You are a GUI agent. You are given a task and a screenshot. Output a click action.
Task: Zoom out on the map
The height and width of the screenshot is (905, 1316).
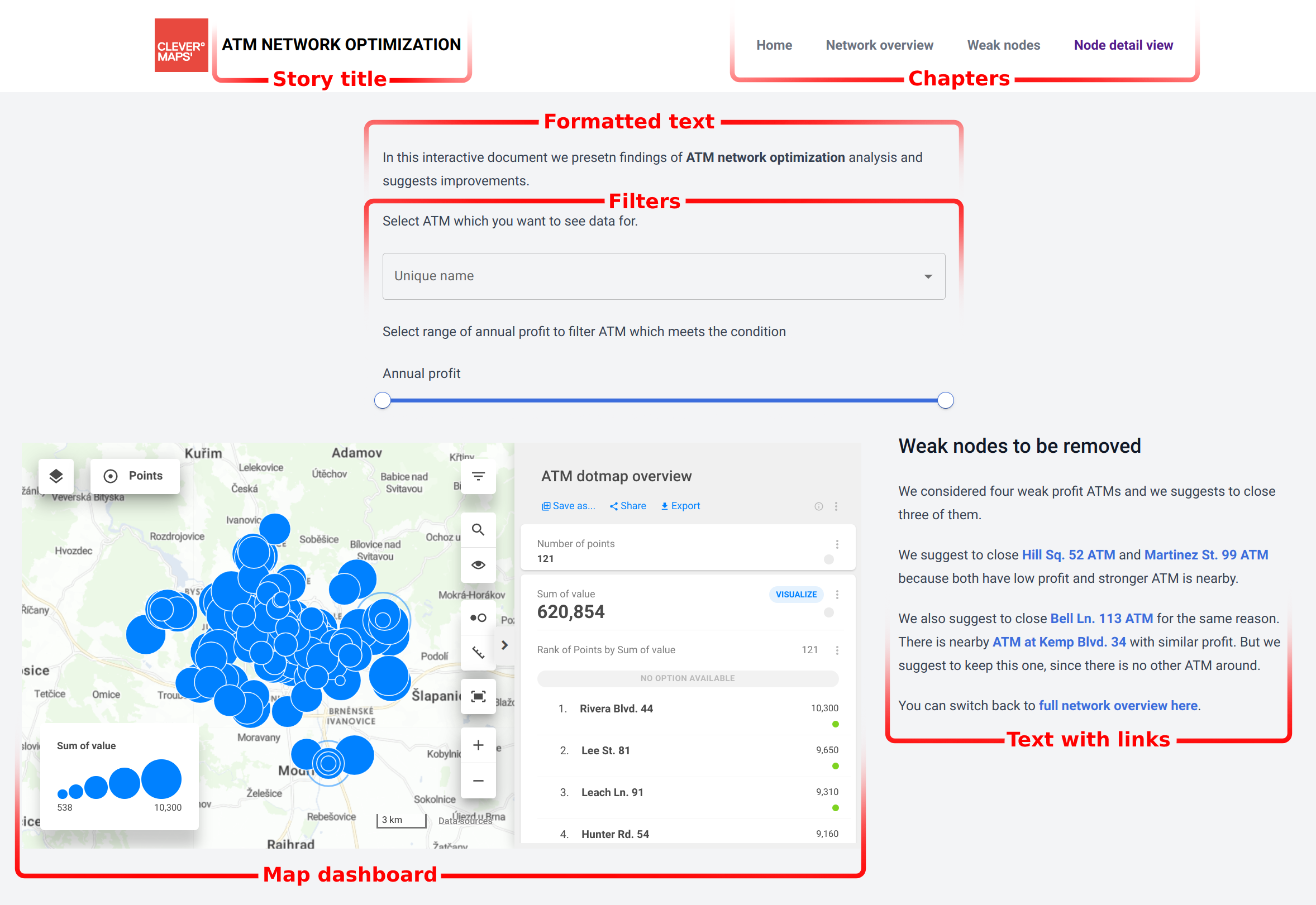478,781
